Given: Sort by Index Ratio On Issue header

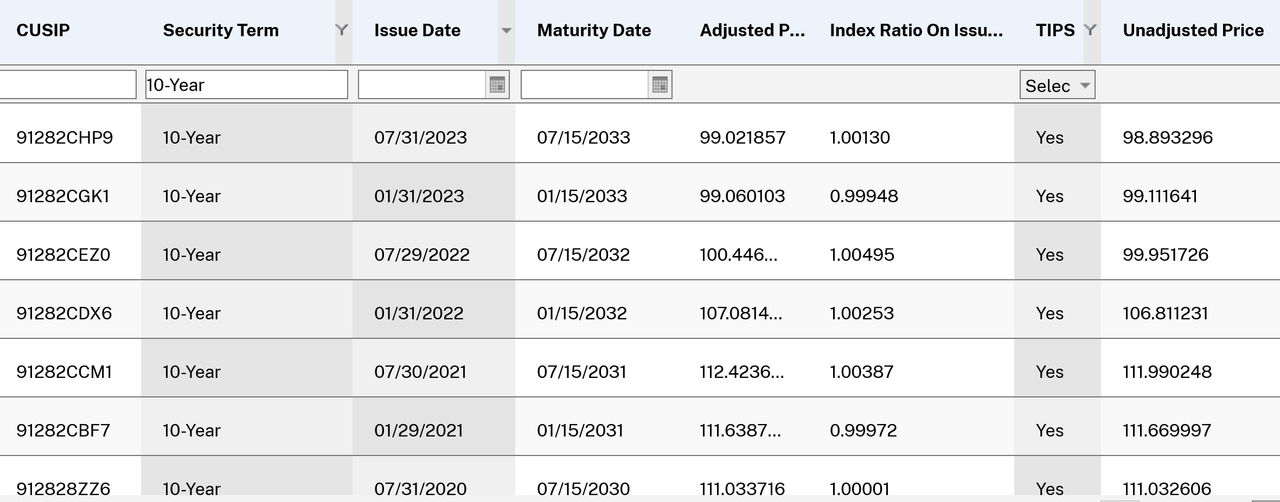Looking at the screenshot, I should [x=916, y=30].
